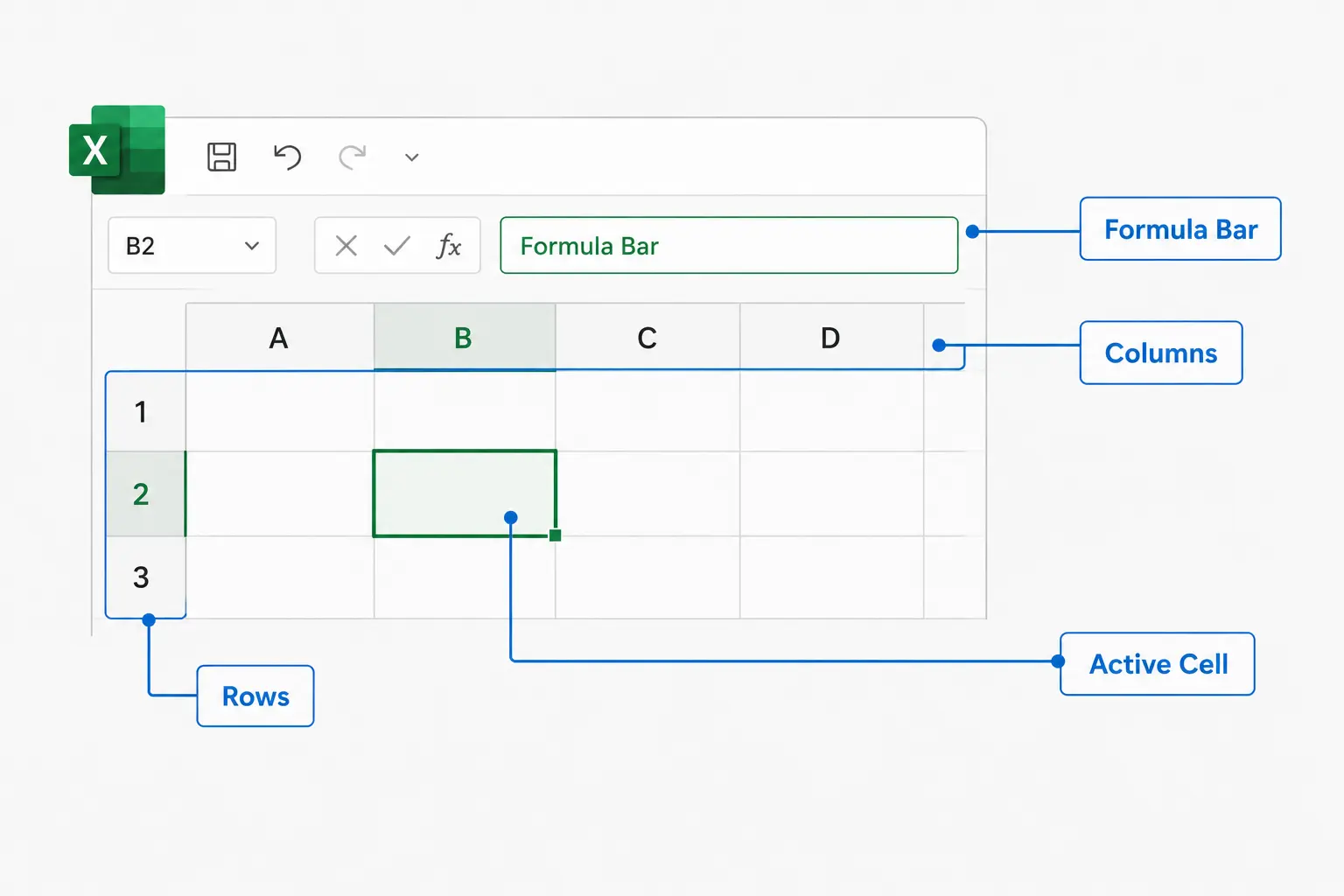The image size is (1344, 896).
Task: Click cell C1
Action: click(x=647, y=411)
